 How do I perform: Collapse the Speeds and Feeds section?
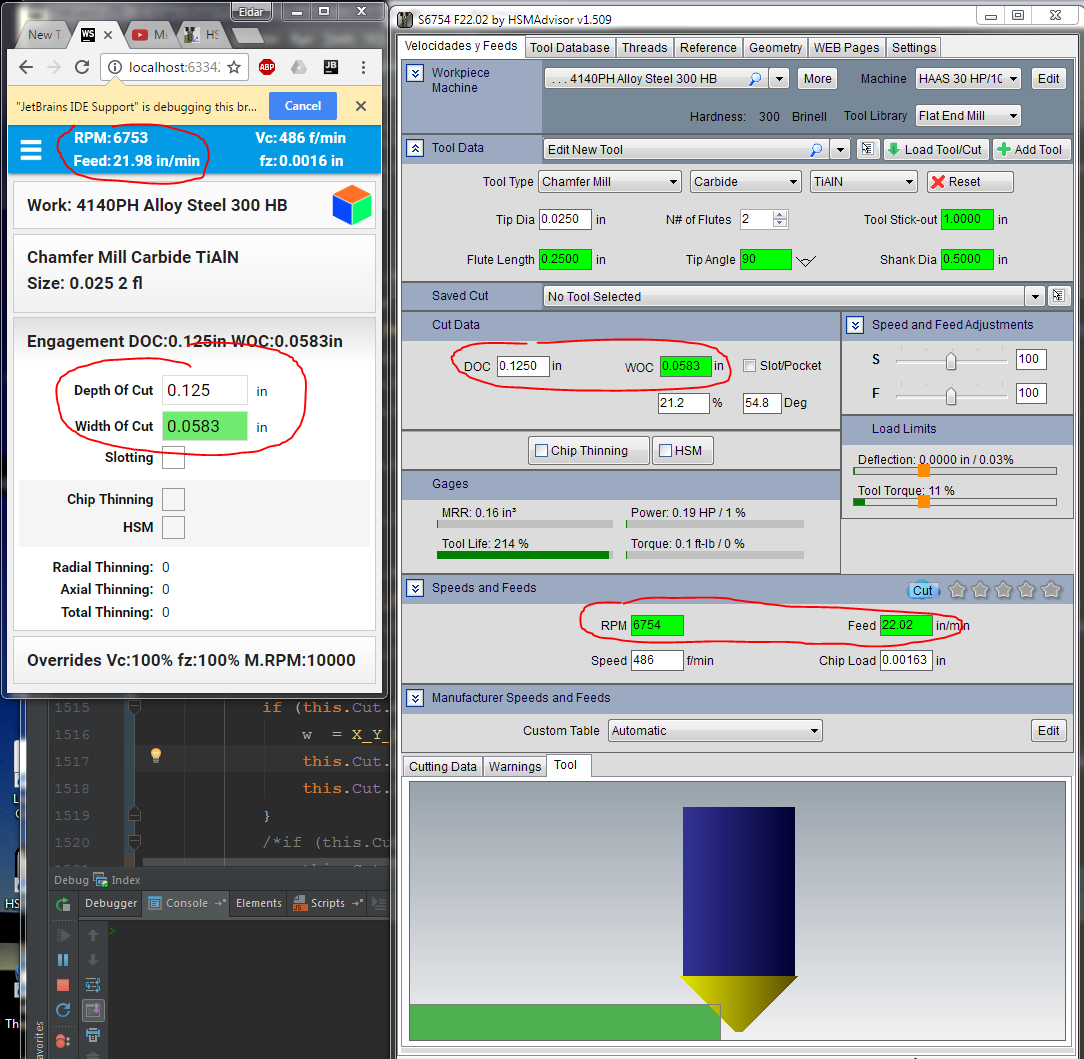(x=415, y=588)
